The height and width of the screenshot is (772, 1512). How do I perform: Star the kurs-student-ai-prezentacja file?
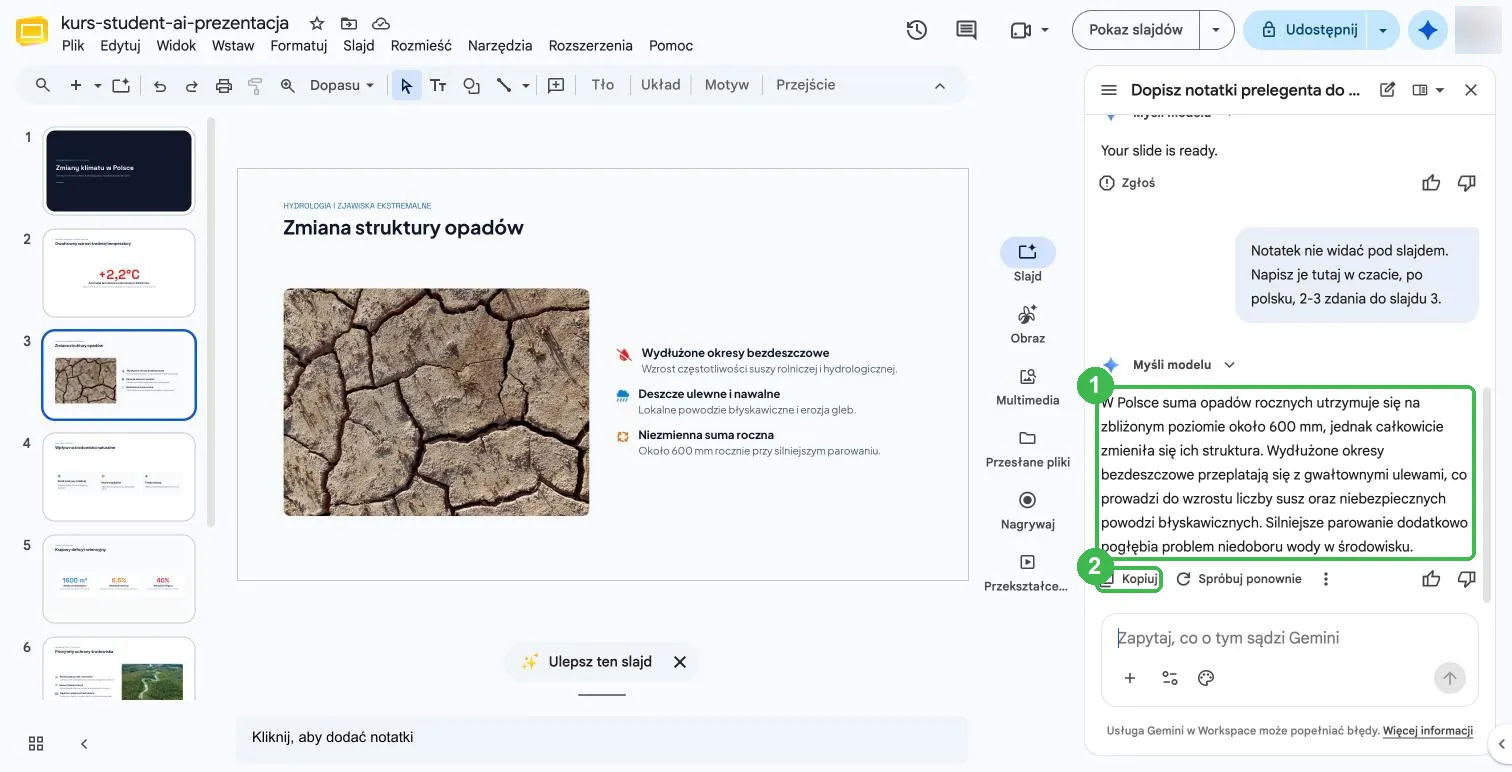tap(316, 23)
